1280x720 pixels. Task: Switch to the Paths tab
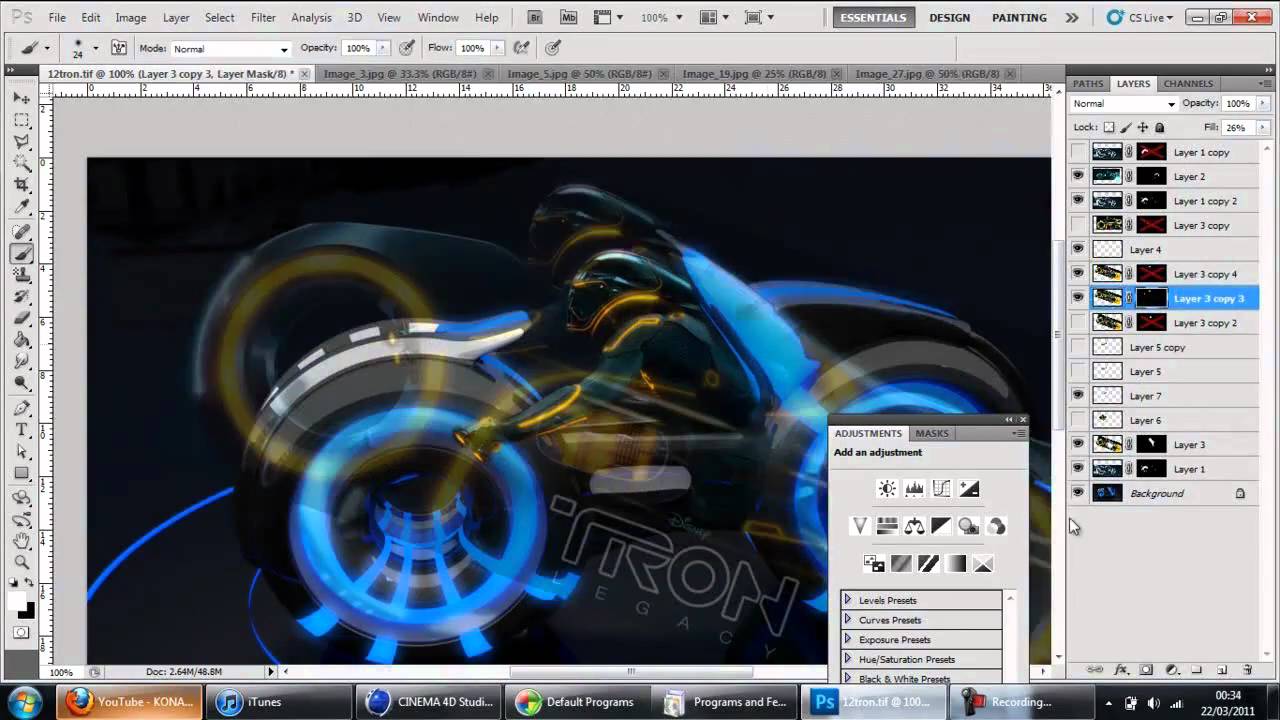[1088, 84]
